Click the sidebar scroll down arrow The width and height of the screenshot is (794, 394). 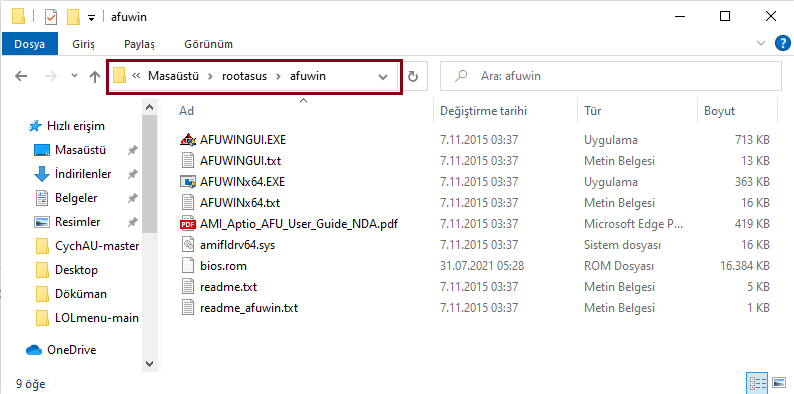pos(149,364)
